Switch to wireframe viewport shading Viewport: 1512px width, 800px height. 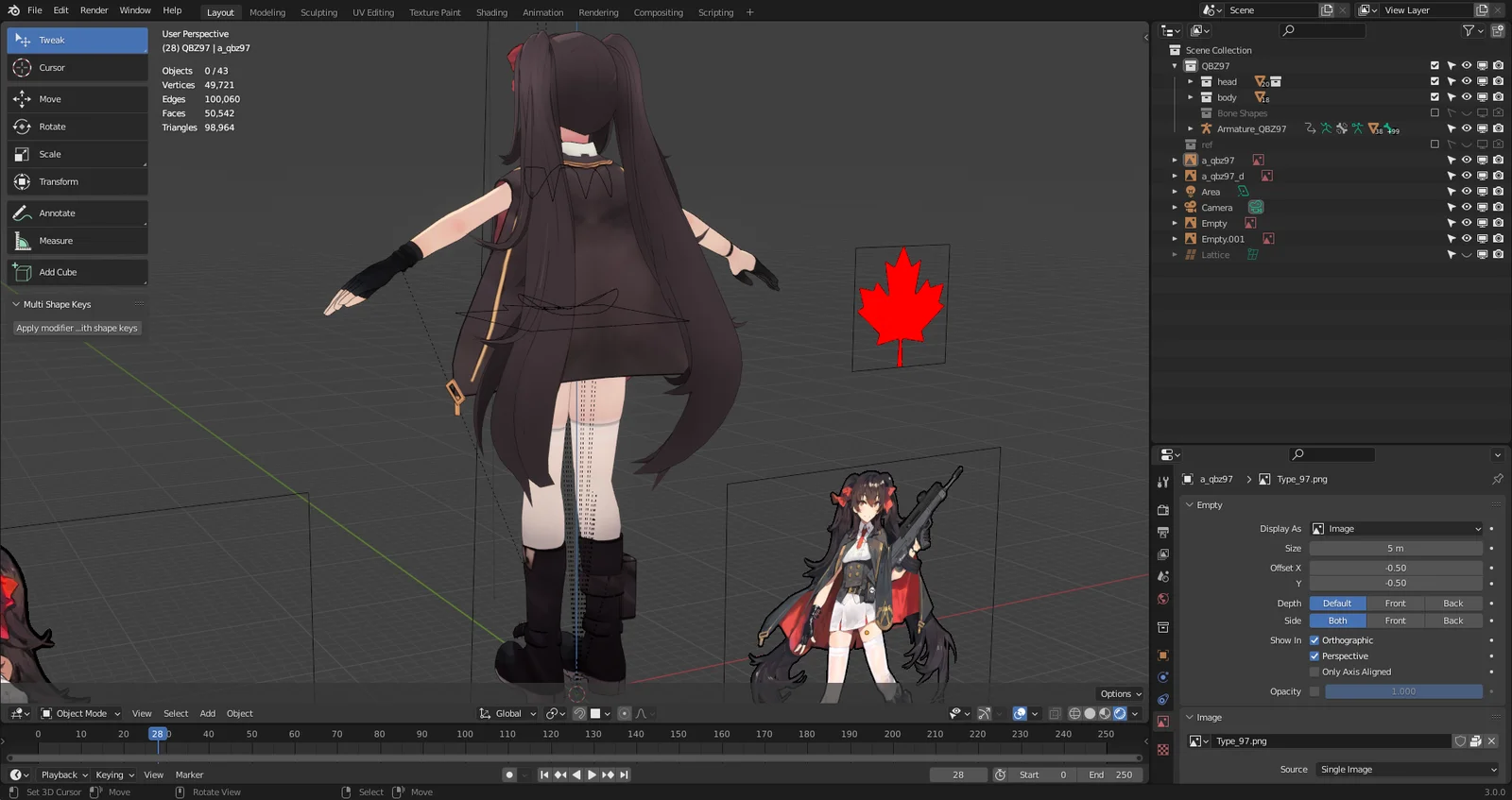point(1074,713)
